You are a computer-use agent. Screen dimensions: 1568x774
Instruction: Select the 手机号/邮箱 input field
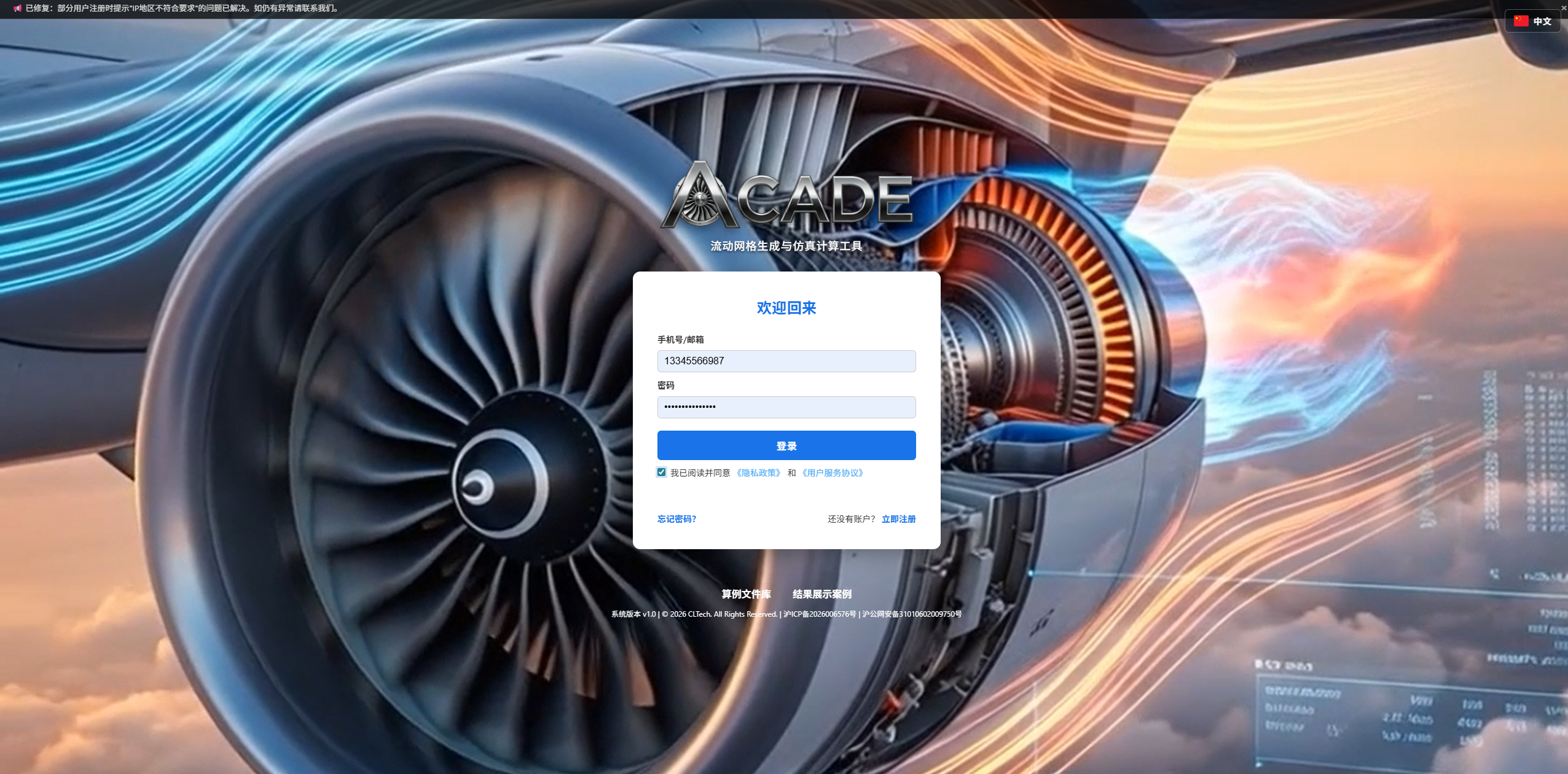(786, 361)
